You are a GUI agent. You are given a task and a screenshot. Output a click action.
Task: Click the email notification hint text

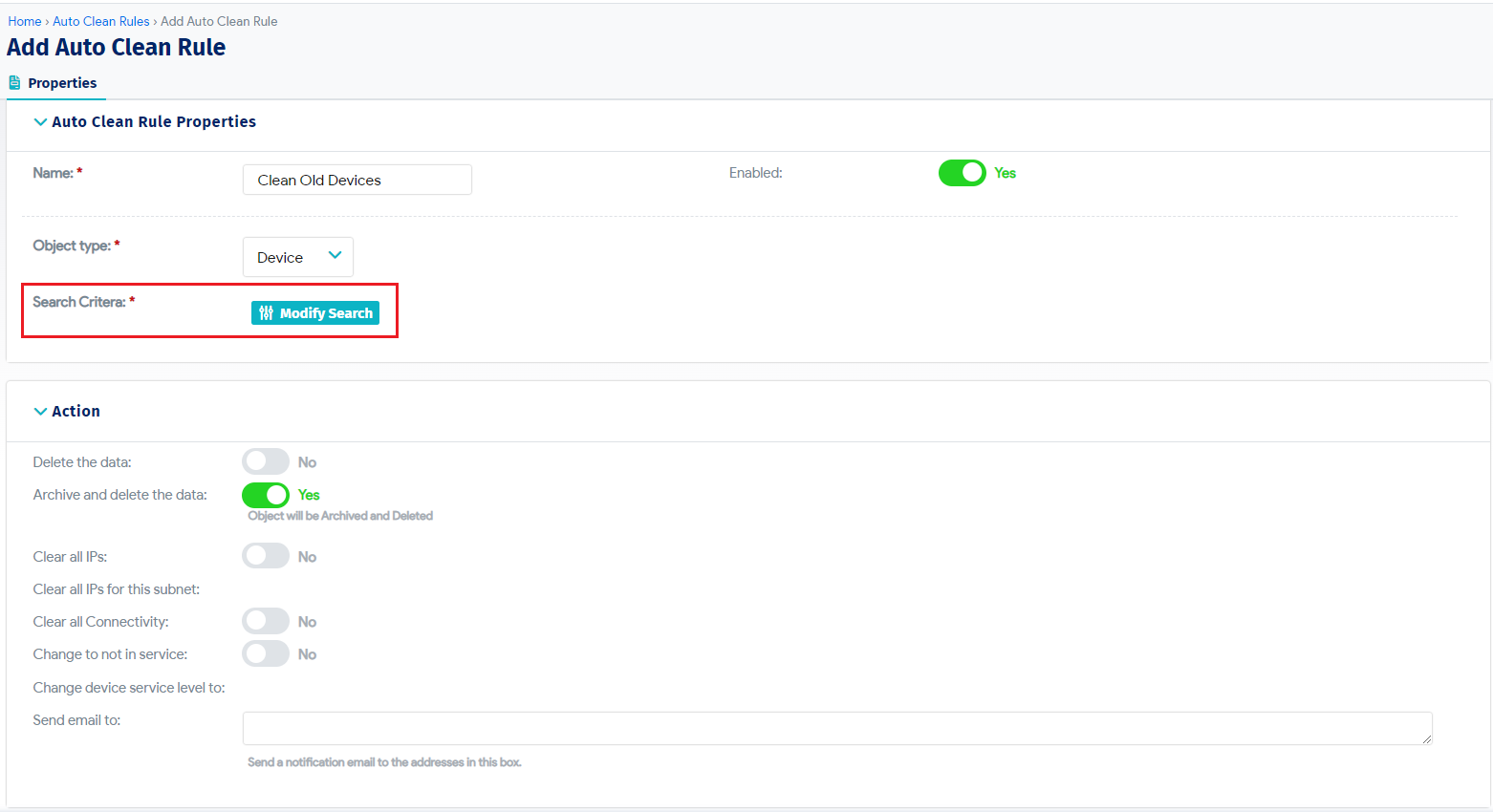[x=384, y=762]
